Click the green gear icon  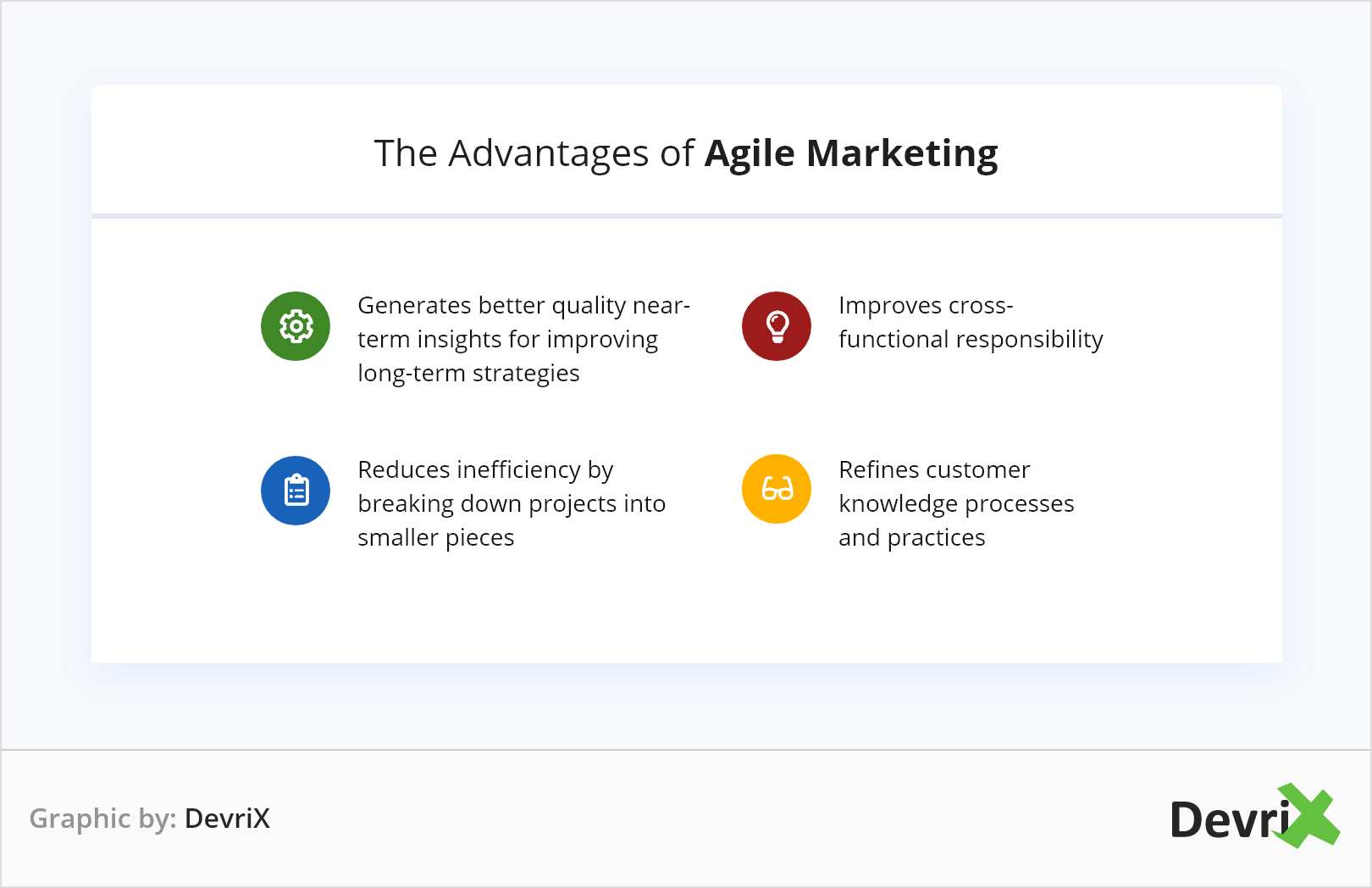click(296, 326)
